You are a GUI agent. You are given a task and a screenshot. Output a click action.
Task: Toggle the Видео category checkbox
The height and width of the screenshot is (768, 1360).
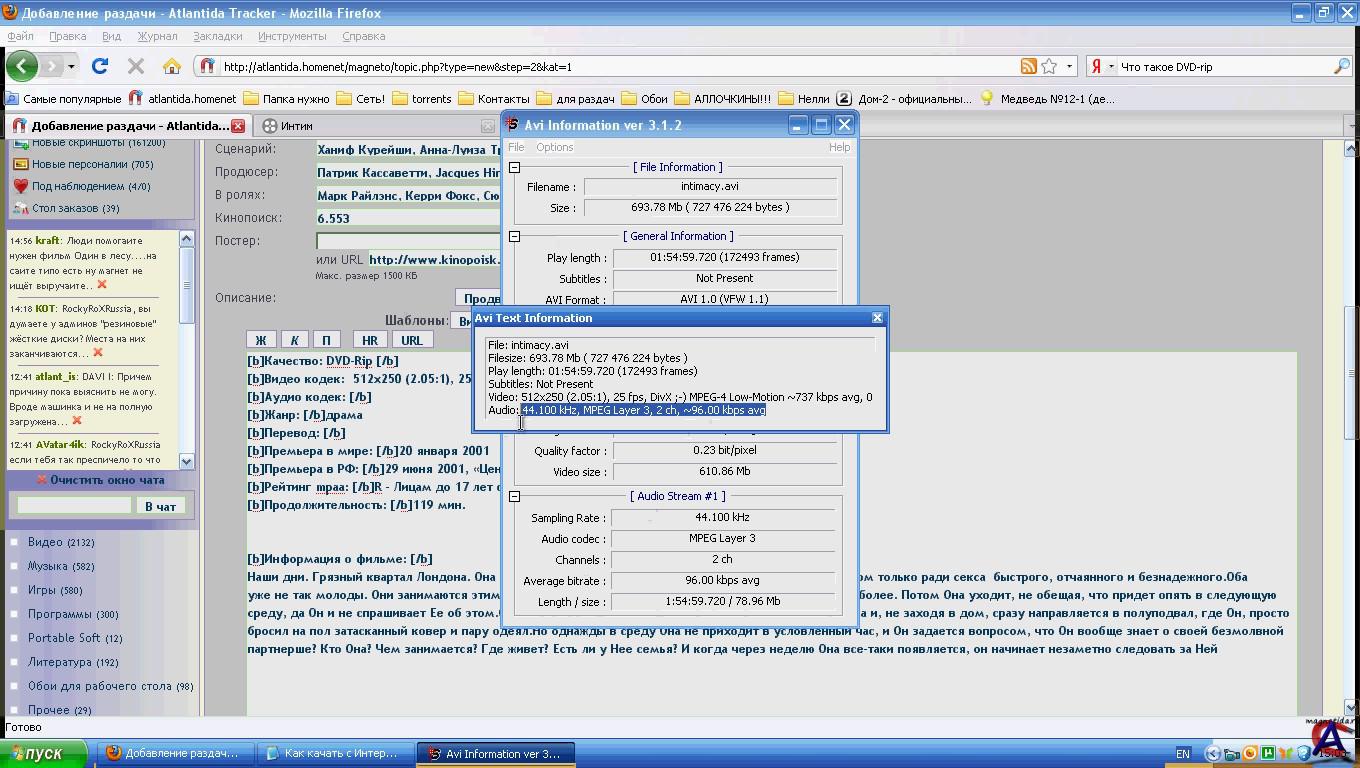coord(14,542)
